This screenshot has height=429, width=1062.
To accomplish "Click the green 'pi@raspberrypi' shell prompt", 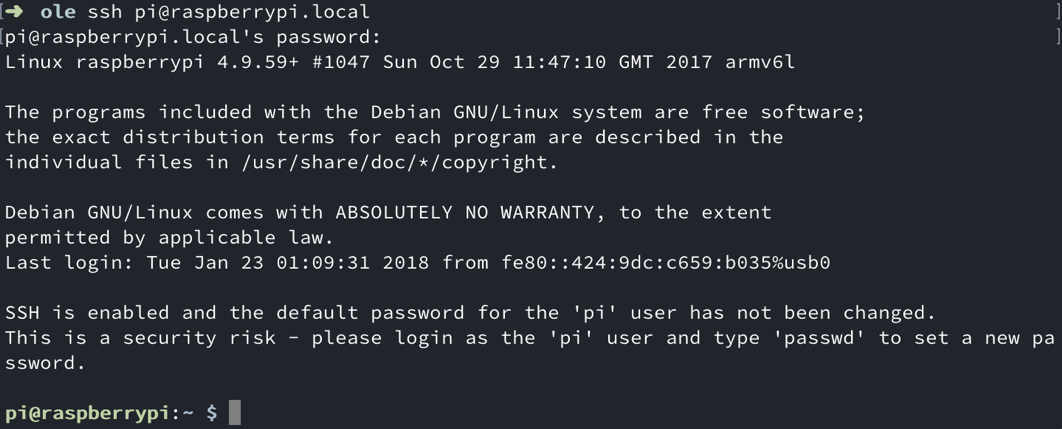I will pos(86,412).
